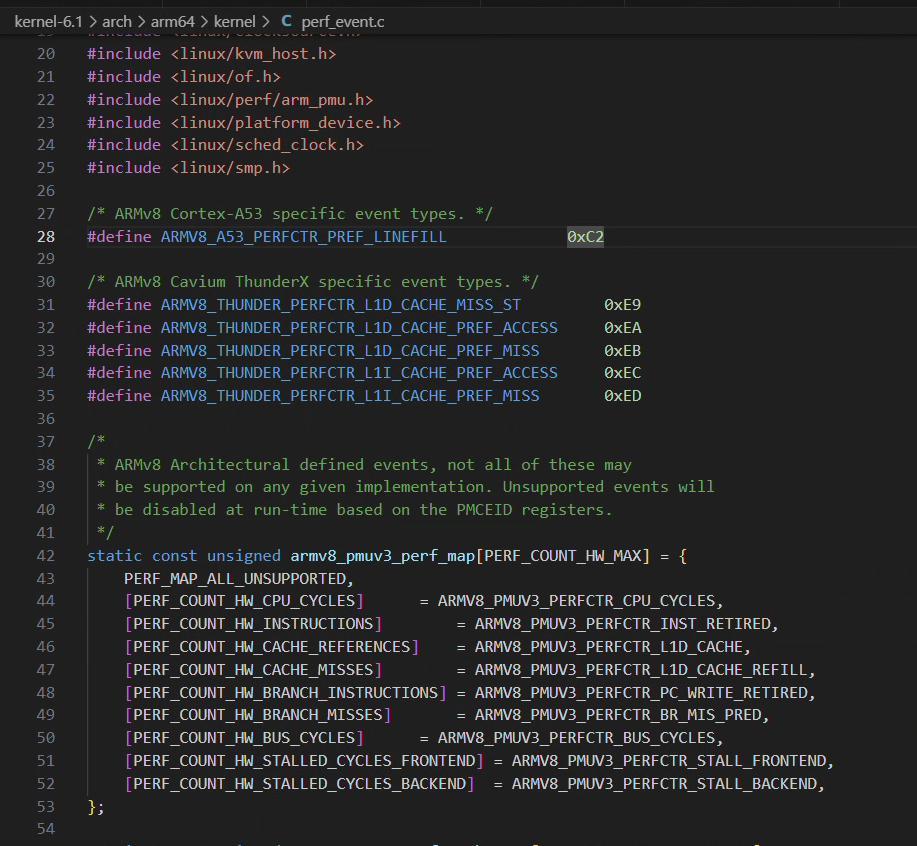917x846 pixels.
Task: Click line number 42 in gutter
Action: point(46,555)
